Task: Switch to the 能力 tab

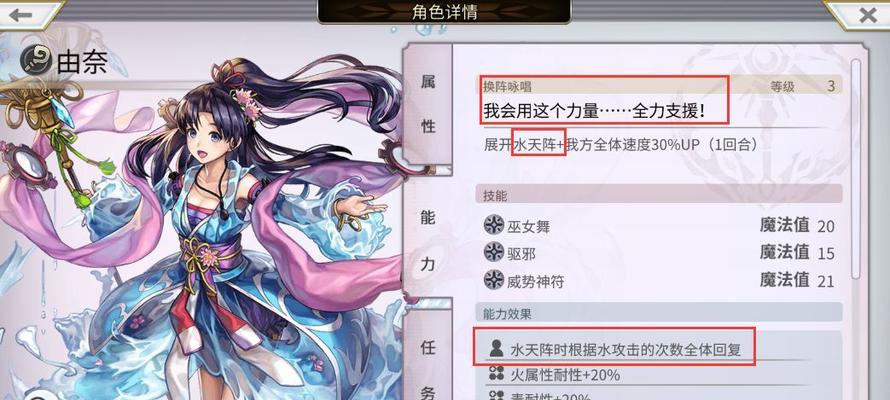Action: click(427, 239)
